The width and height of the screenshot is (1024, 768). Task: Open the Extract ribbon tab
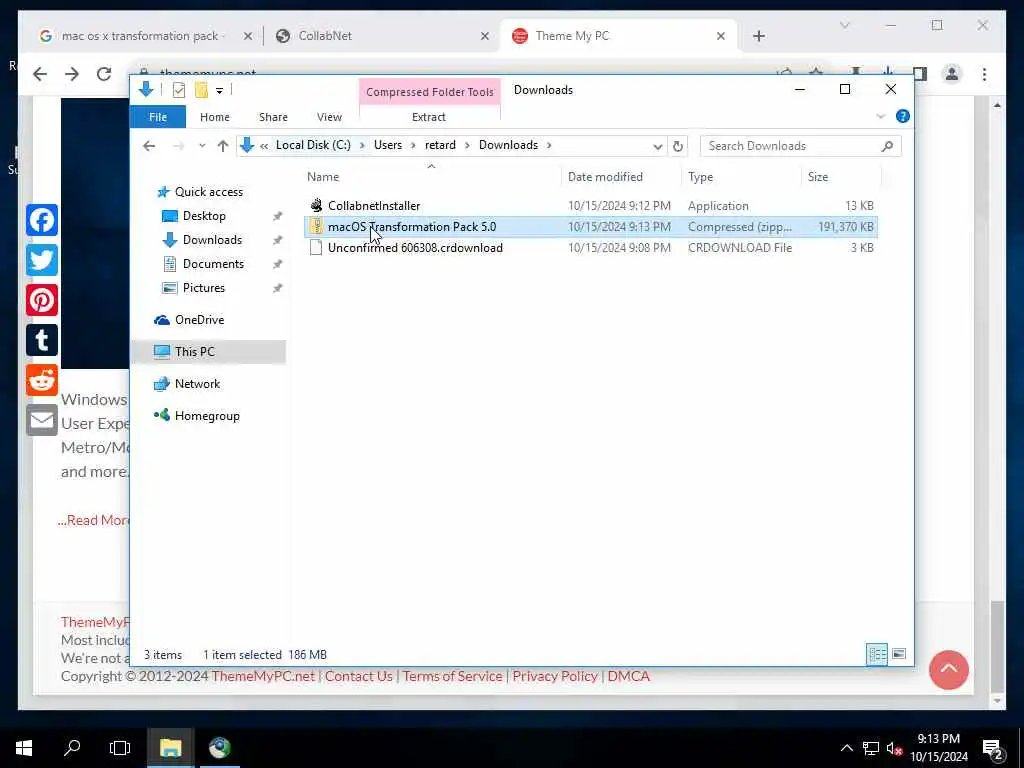[428, 117]
